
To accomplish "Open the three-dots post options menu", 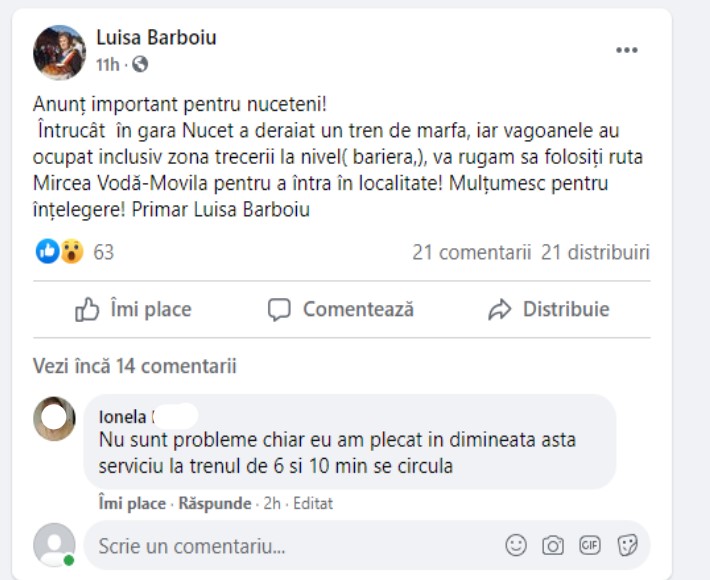I will tap(626, 51).
